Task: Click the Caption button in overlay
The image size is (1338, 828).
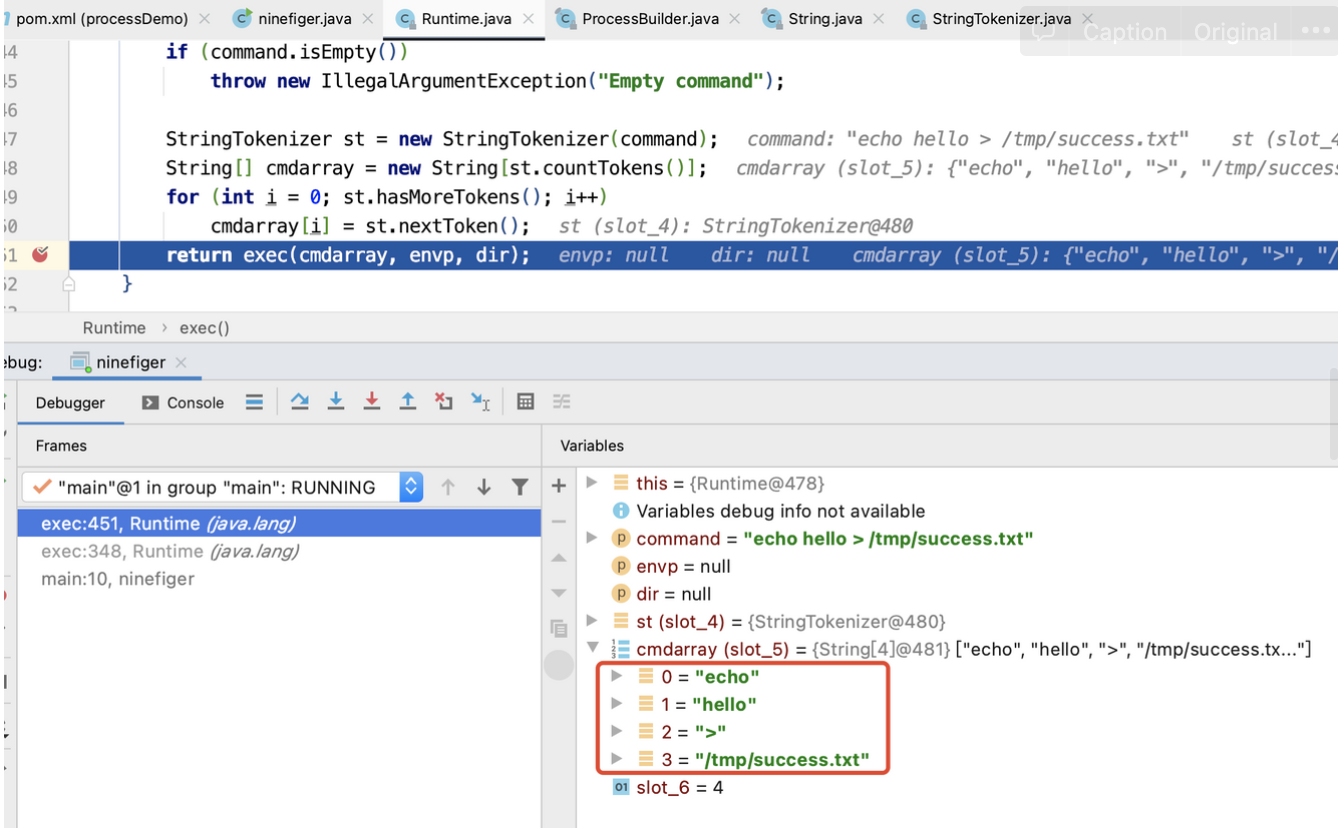Action: [x=1124, y=32]
